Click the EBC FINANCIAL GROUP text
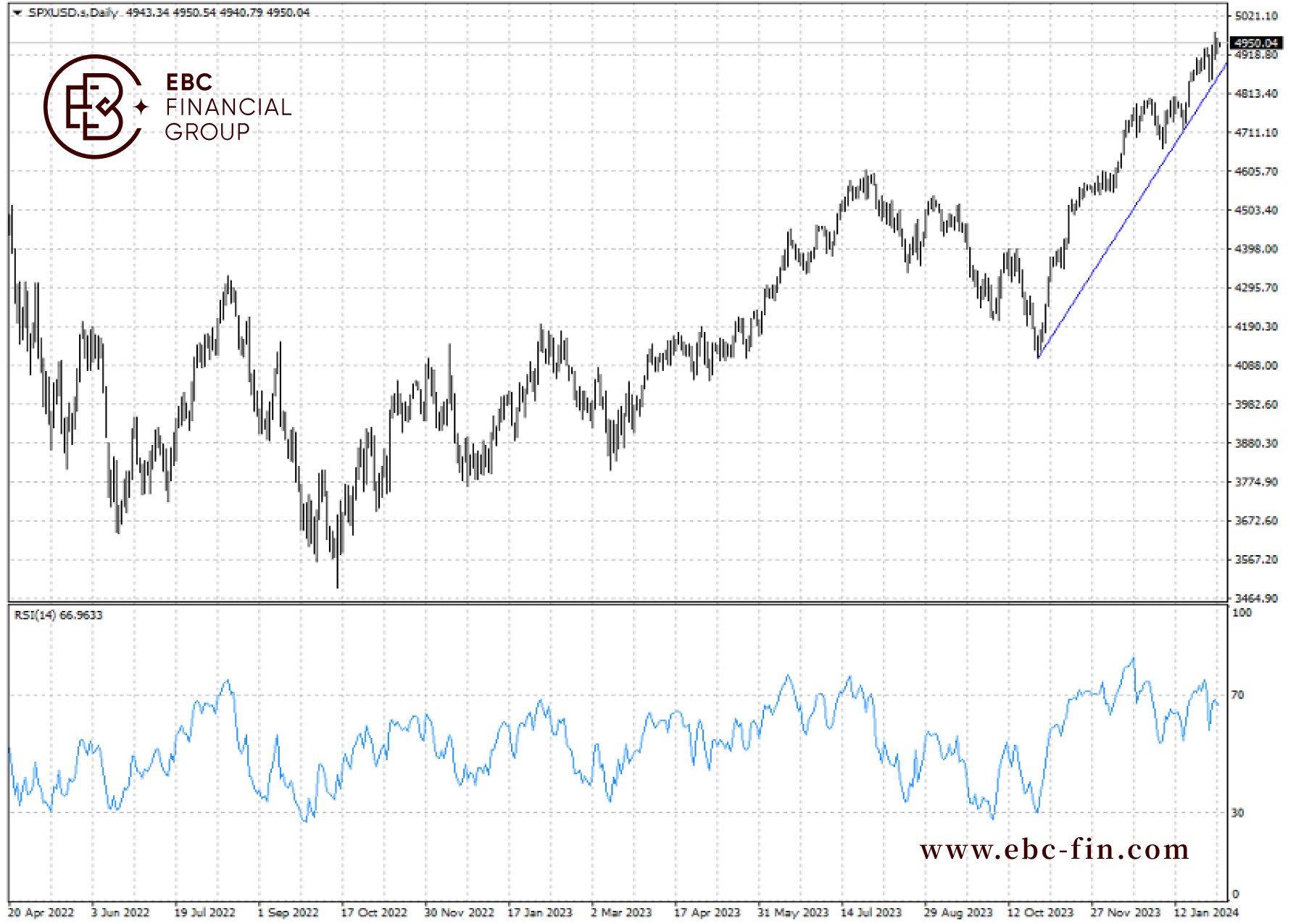Image resolution: width=1296 pixels, height=924 pixels. click(x=228, y=107)
